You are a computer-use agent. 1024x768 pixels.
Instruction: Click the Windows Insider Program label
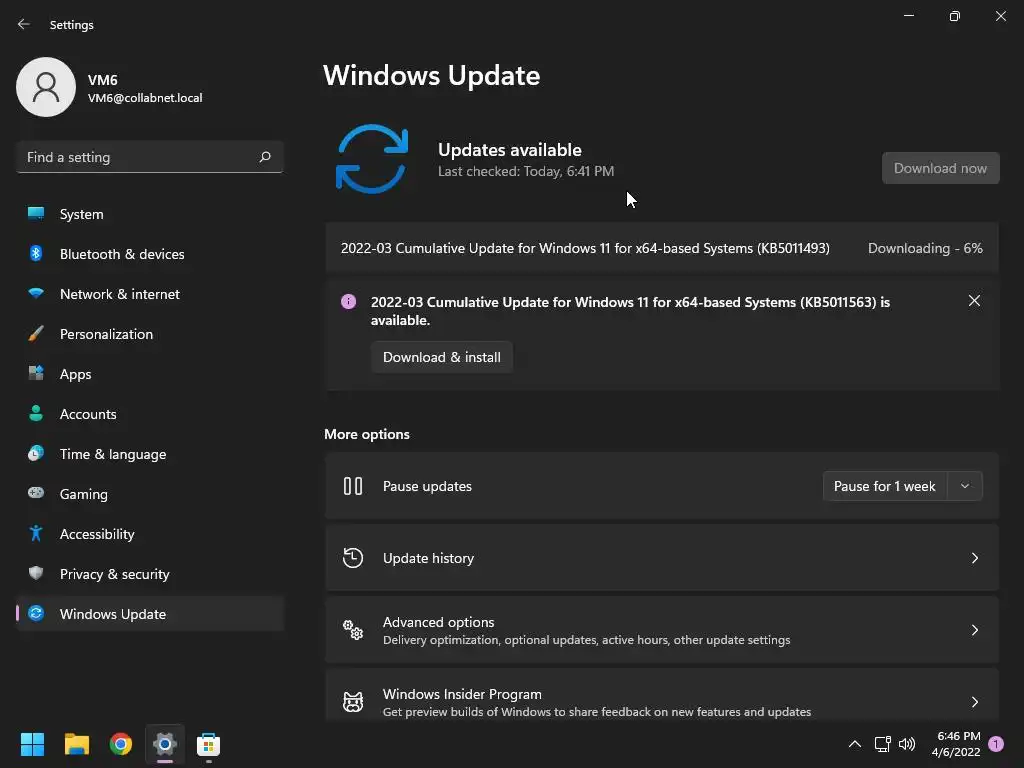point(462,694)
